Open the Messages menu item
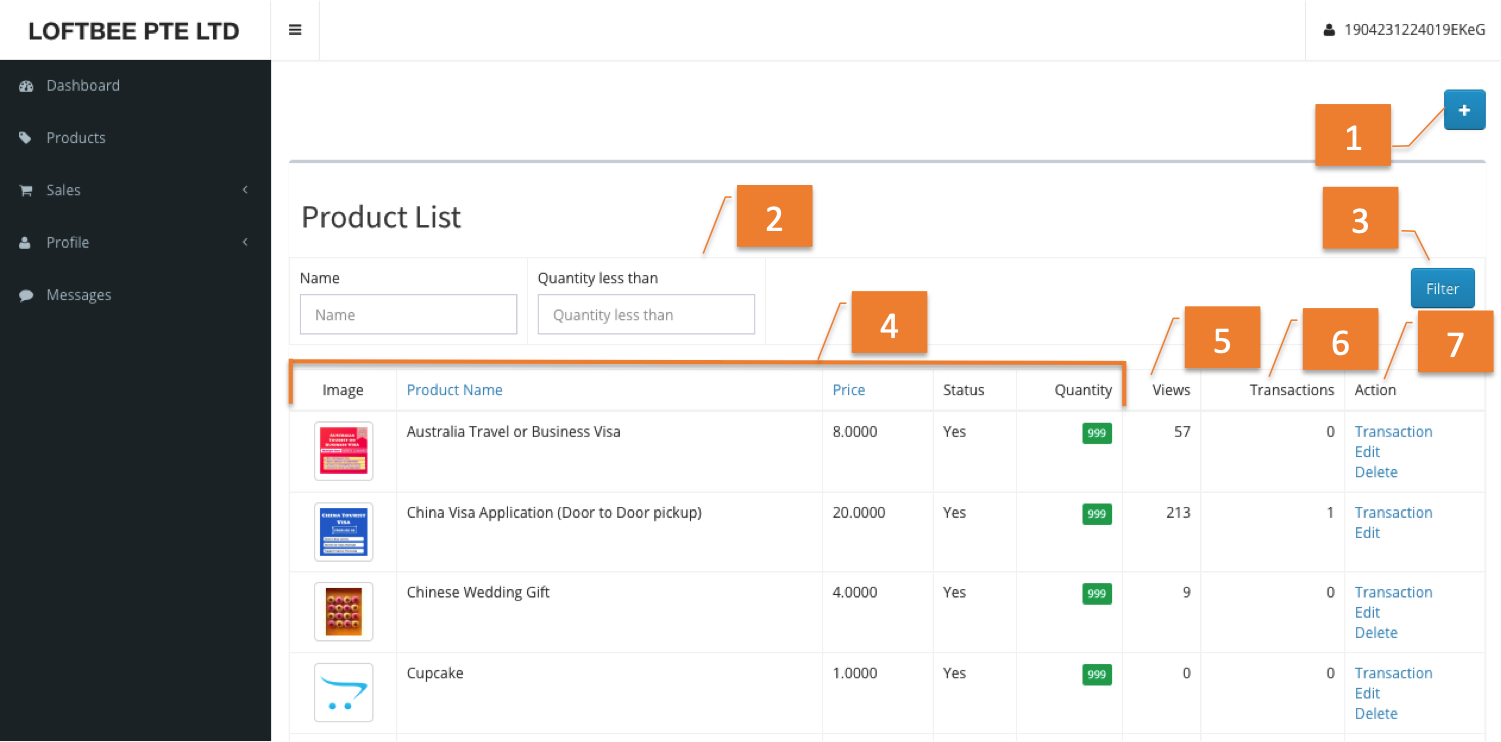1501x742 pixels. [x=79, y=295]
